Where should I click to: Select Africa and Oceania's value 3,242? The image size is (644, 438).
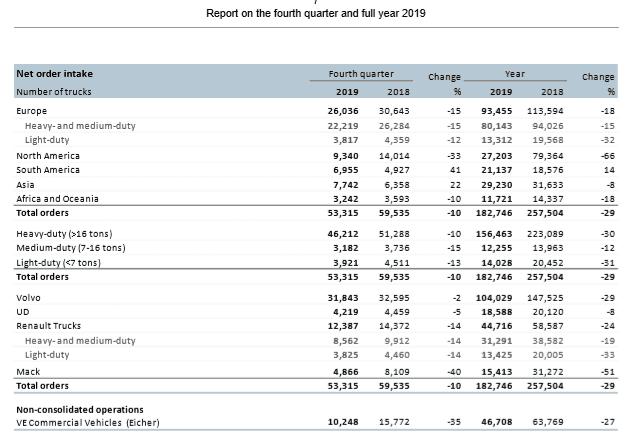tap(346, 199)
